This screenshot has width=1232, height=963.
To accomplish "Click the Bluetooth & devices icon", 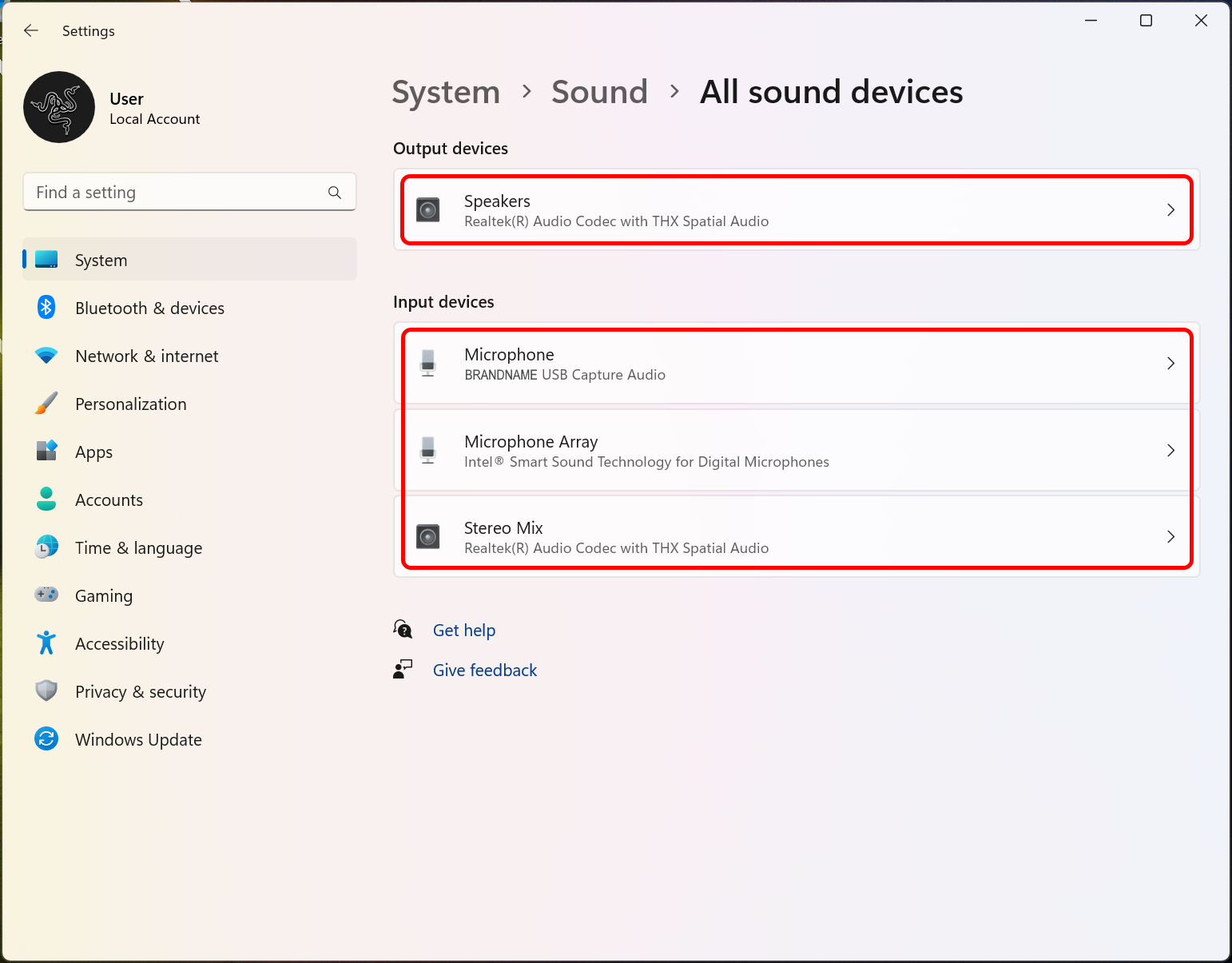I will (x=46, y=308).
